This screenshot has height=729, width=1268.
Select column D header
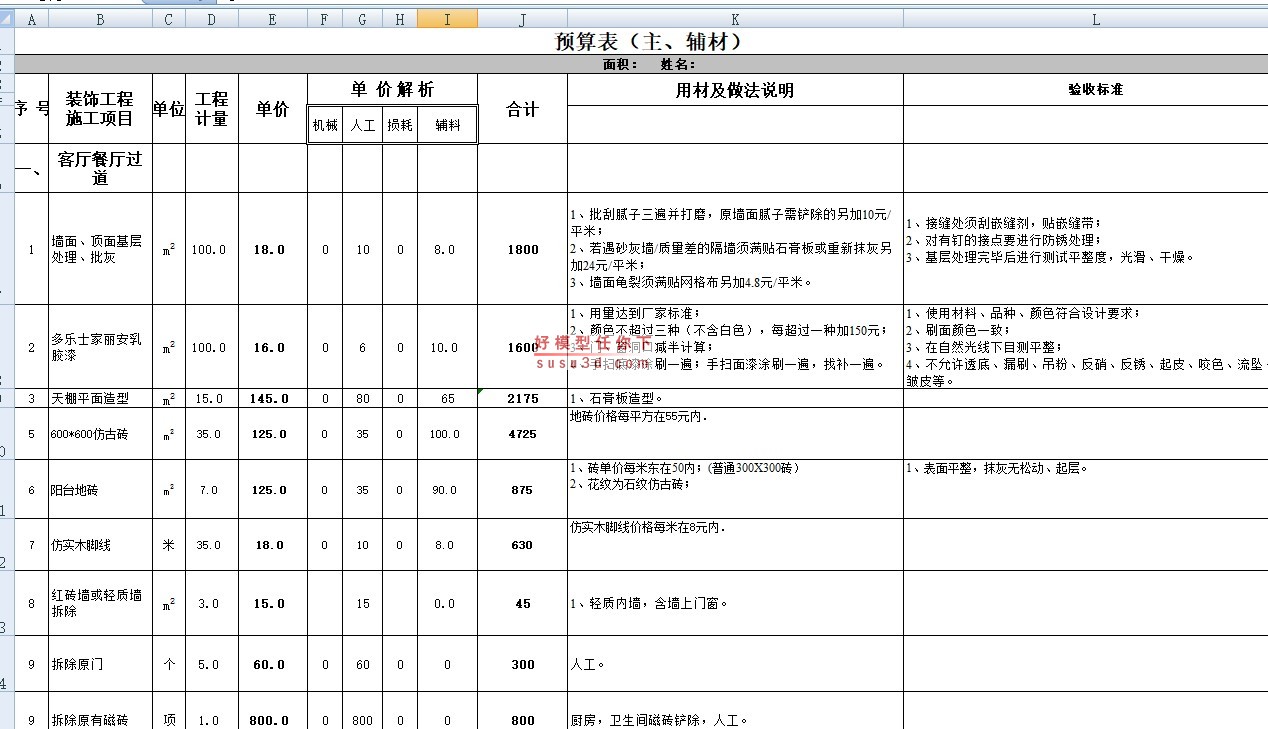[212, 19]
